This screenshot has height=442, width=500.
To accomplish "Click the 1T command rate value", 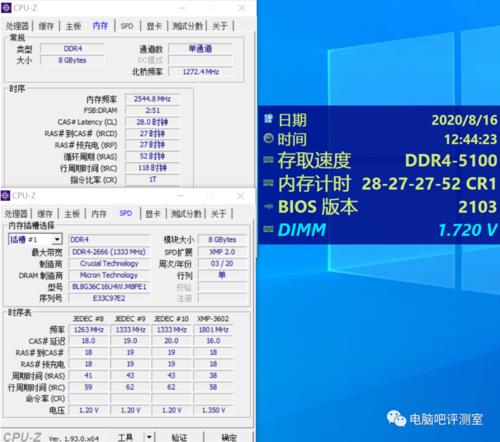I will (x=152, y=179).
